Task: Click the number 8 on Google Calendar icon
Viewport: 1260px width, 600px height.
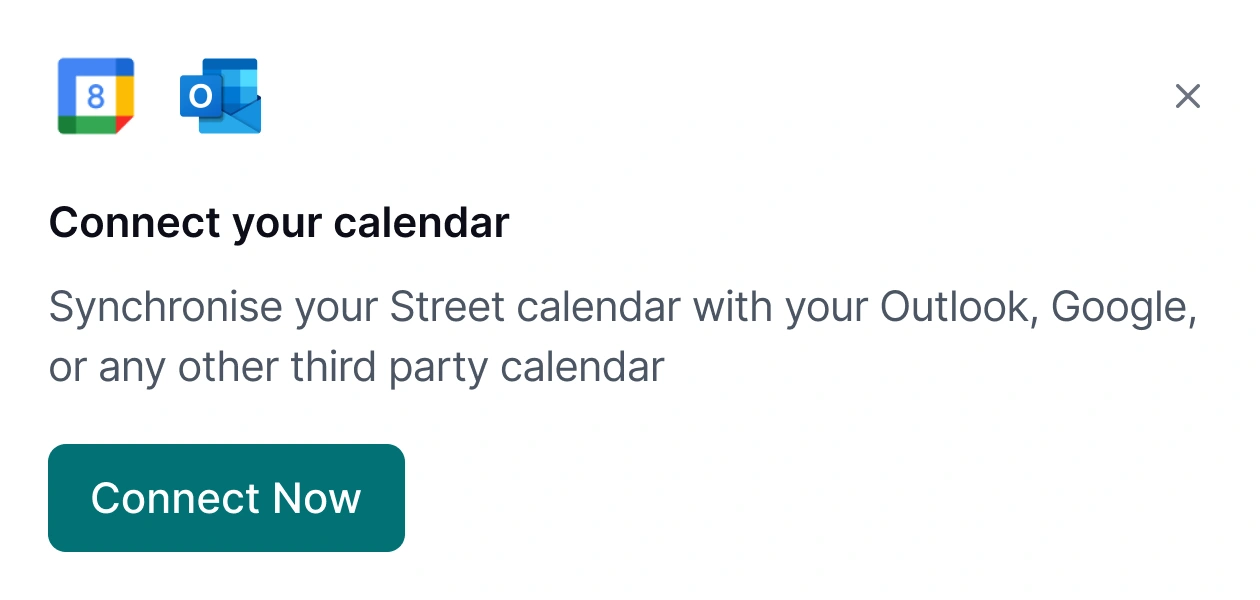Action: tap(96, 96)
